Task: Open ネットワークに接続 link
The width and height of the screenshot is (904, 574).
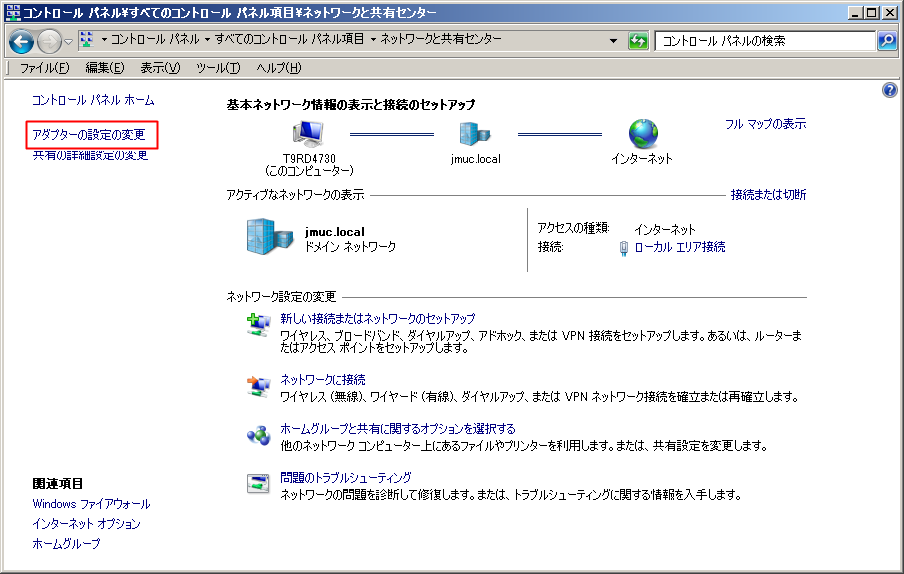Action: coord(322,380)
